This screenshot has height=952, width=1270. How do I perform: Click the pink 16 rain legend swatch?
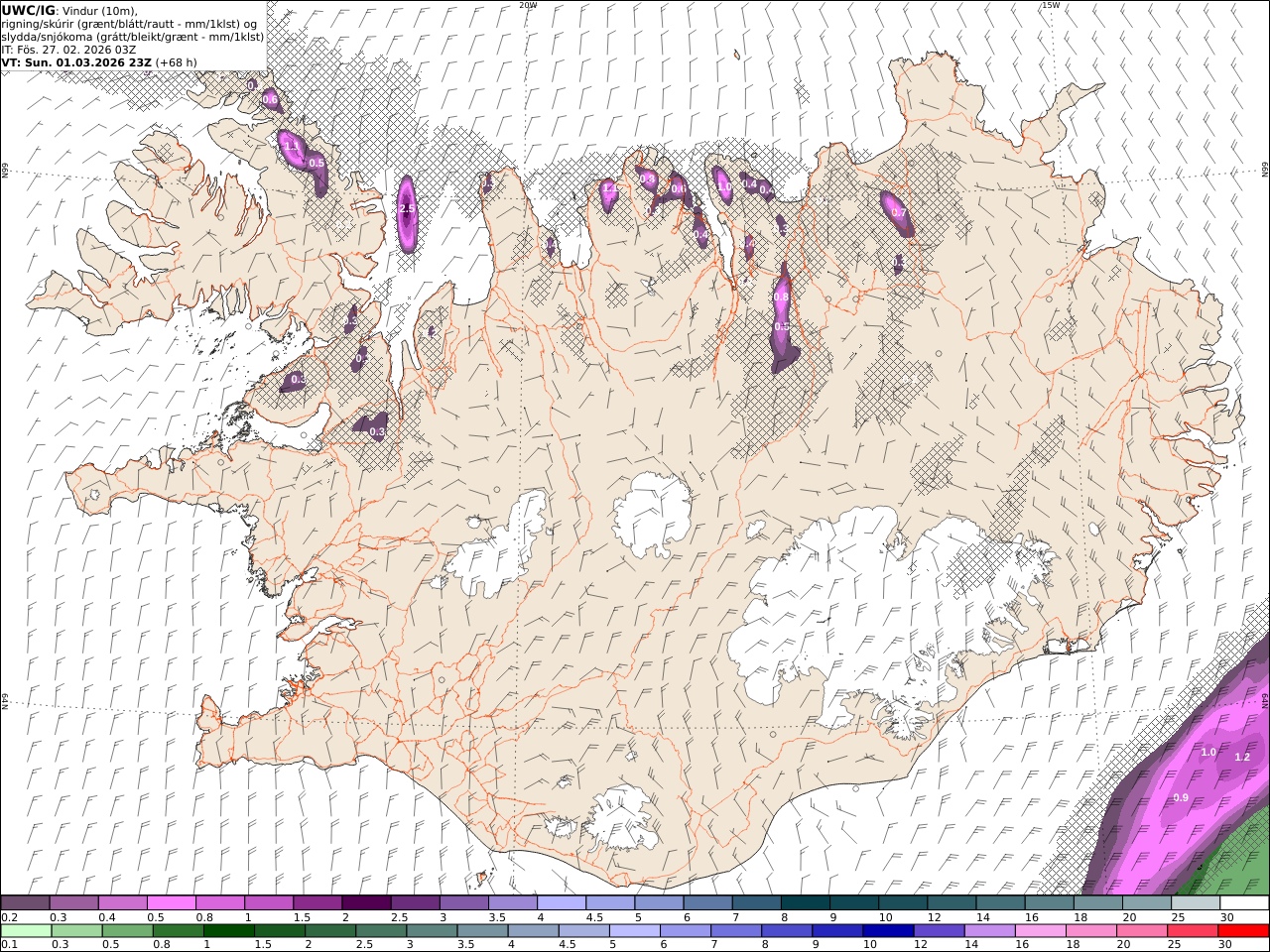[x=1040, y=930]
